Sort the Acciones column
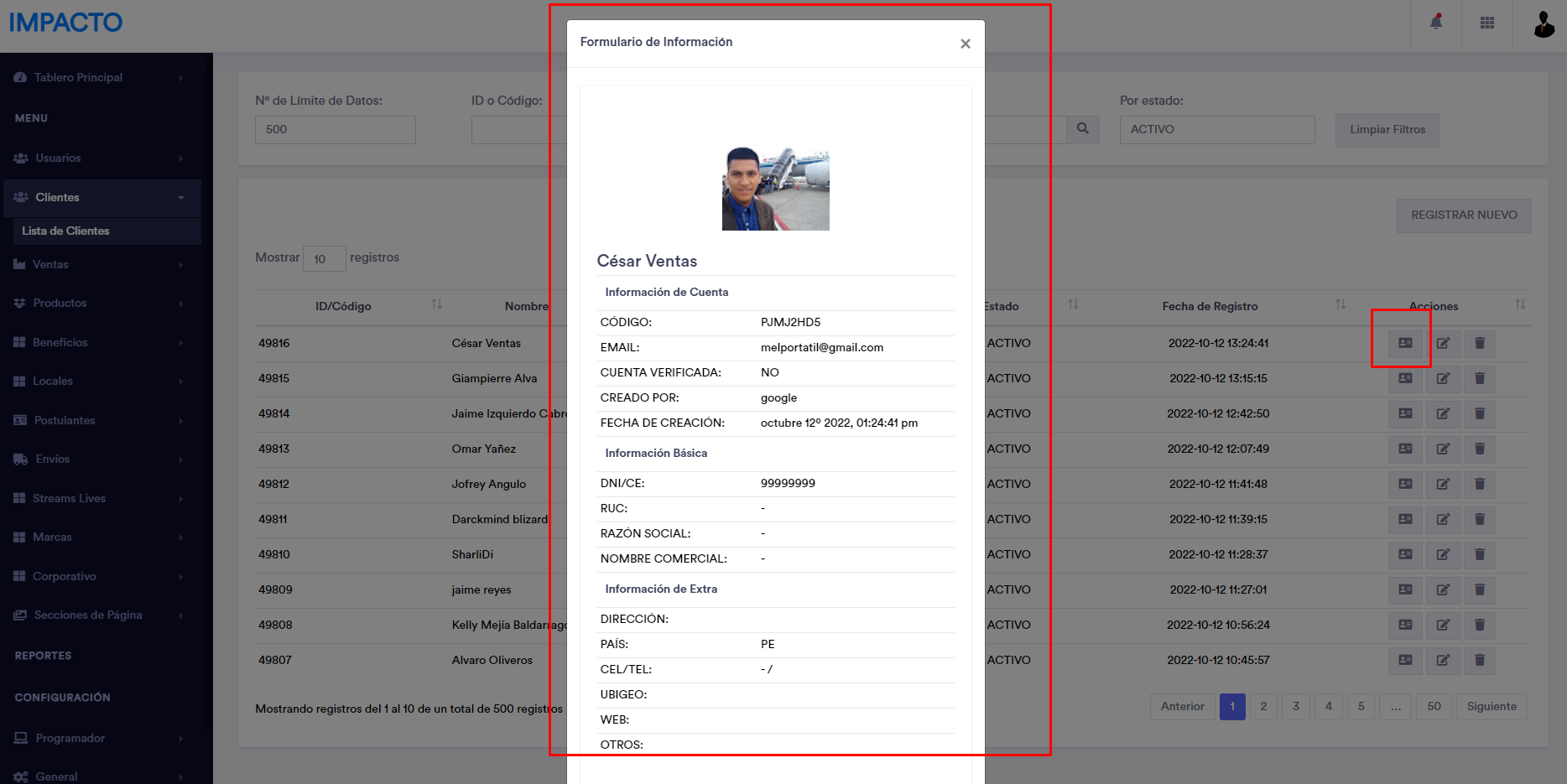This screenshot has width=1567, height=784. point(1519,304)
